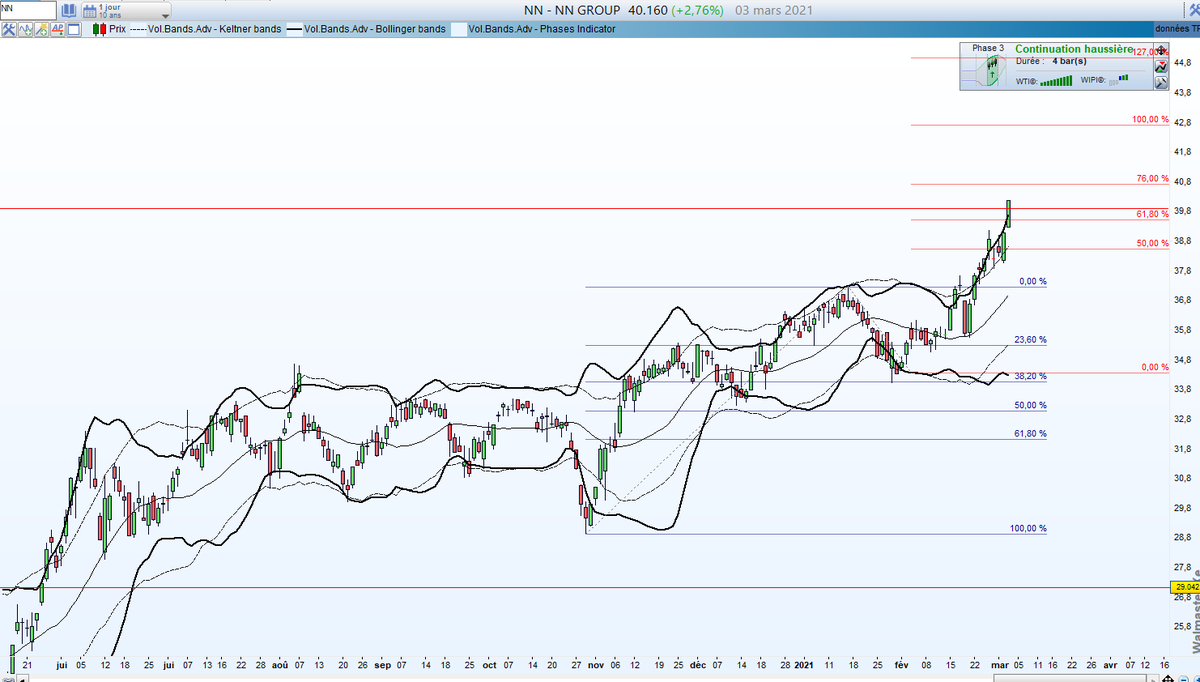The image size is (1200, 682).
Task: Click the blue 38,20 % Fibonacci label
Action: [x=1030, y=376]
